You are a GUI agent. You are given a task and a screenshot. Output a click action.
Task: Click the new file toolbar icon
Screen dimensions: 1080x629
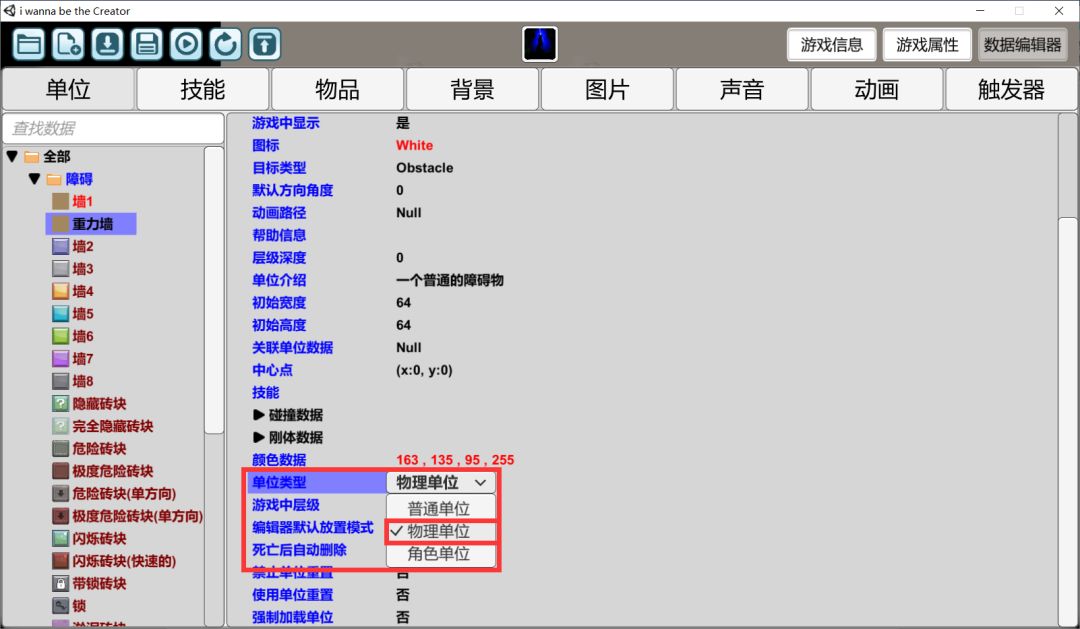pos(68,44)
